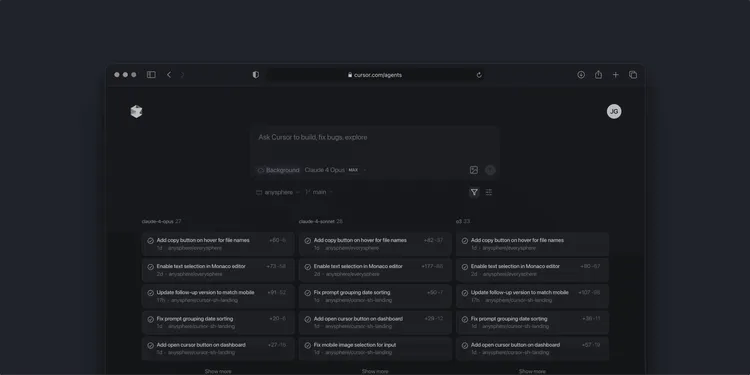
Task: Click the send prompt button
Action: [x=490, y=170]
